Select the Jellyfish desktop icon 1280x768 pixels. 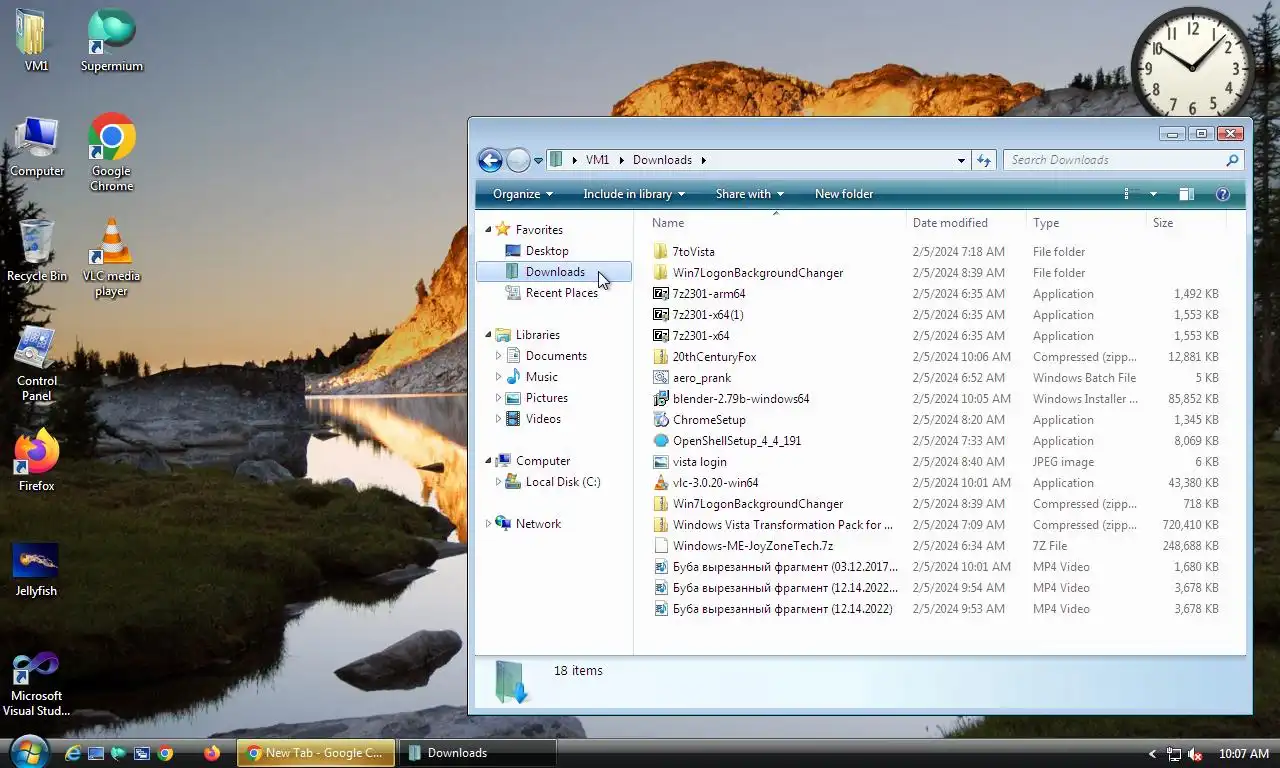[x=36, y=569]
